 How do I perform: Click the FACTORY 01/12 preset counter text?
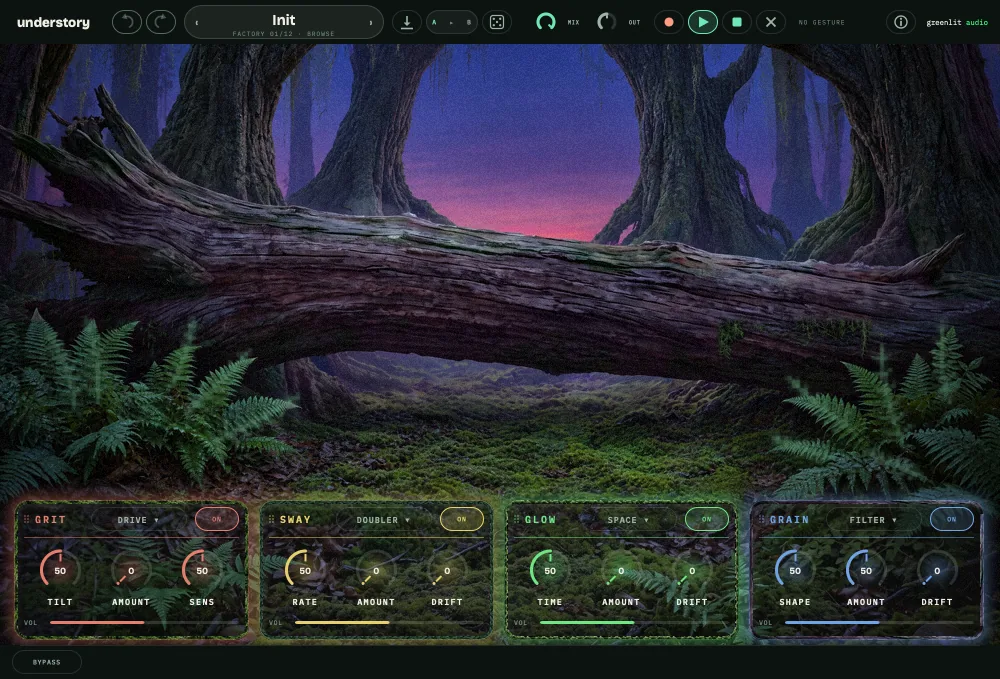[x=262, y=34]
